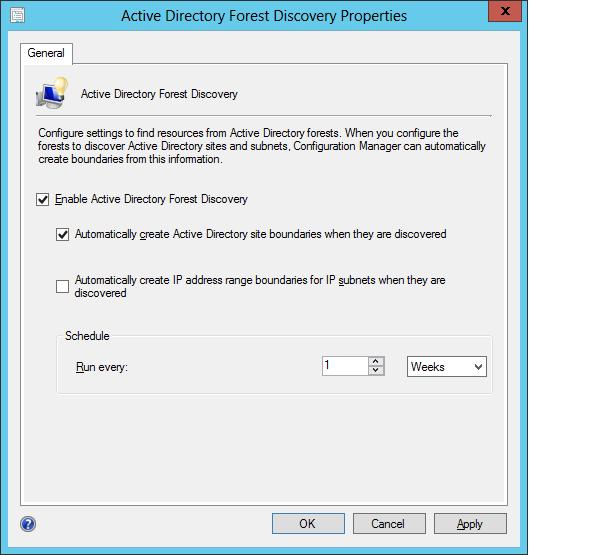Select the General tab

pos(46,53)
